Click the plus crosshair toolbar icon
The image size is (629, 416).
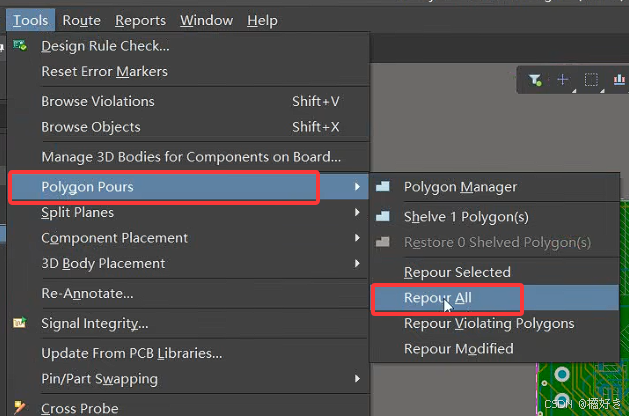562,79
